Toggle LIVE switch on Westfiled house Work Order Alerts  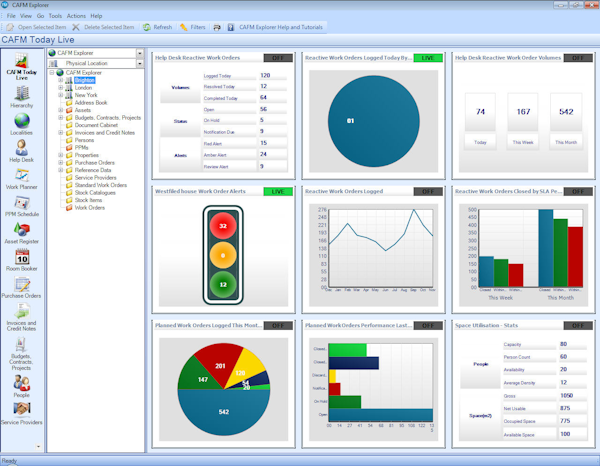click(278, 191)
